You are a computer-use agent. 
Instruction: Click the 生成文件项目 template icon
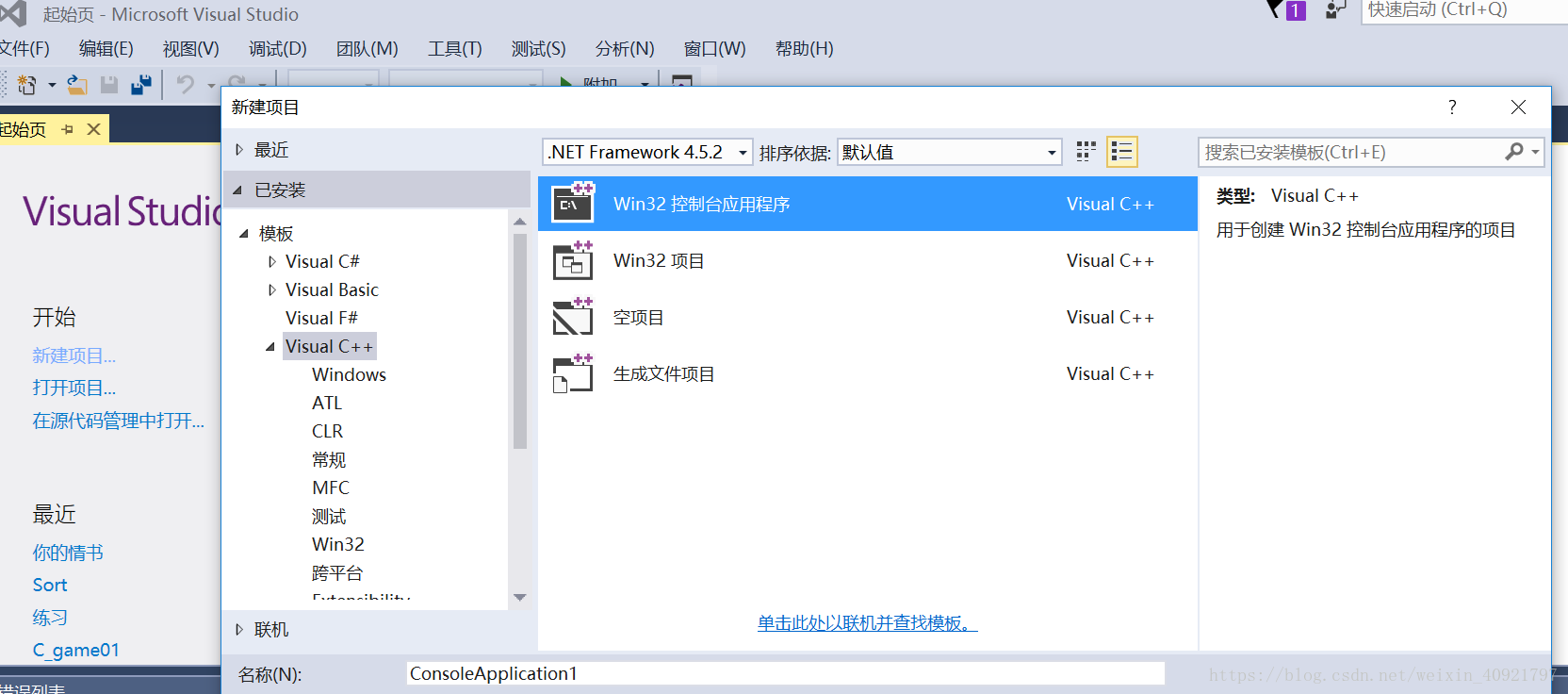[x=573, y=373]
